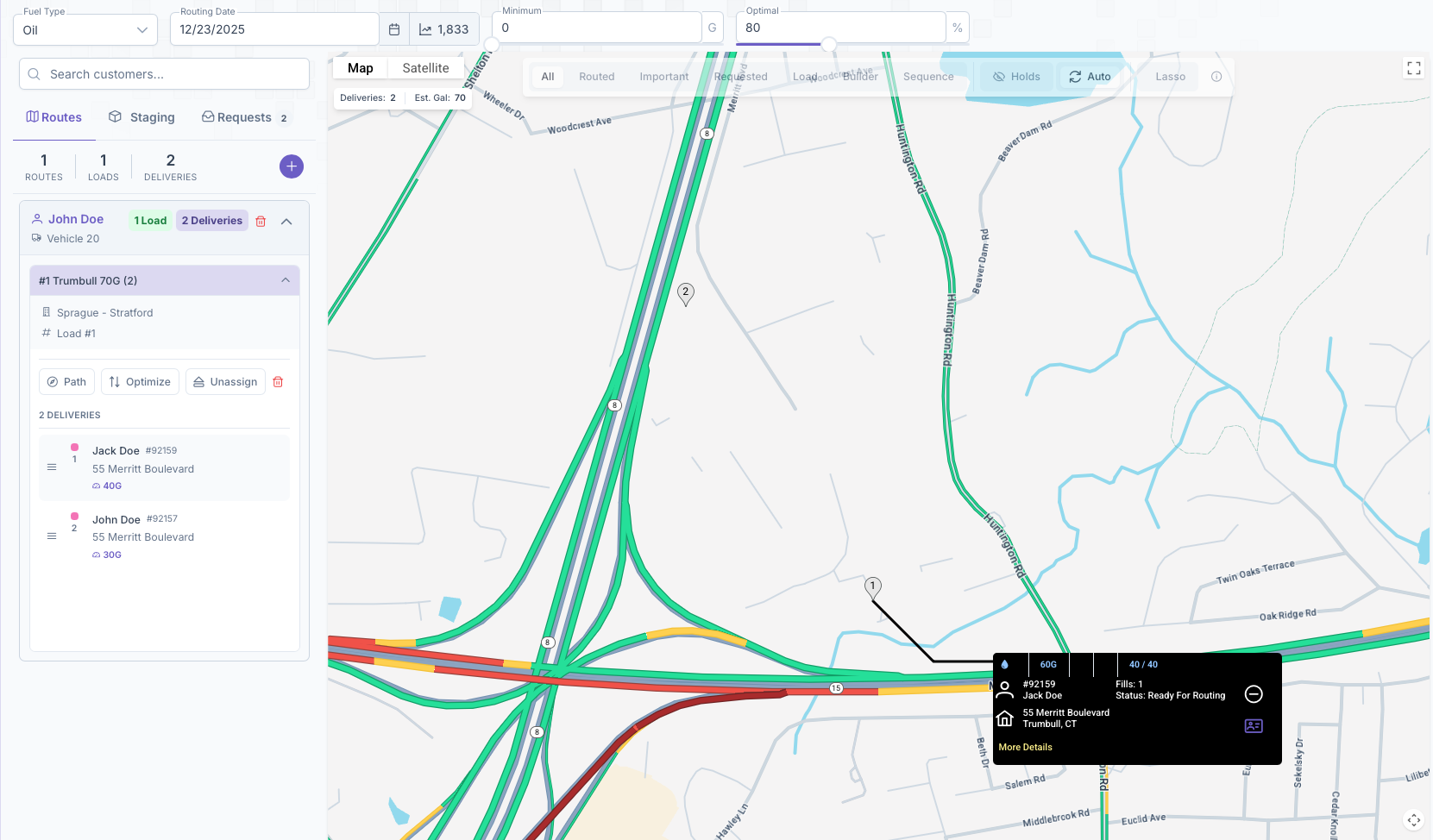The width and height of the screenshot is (1433, 840).
Task: Click the info icon beside Lasso
Action: 1216,77
